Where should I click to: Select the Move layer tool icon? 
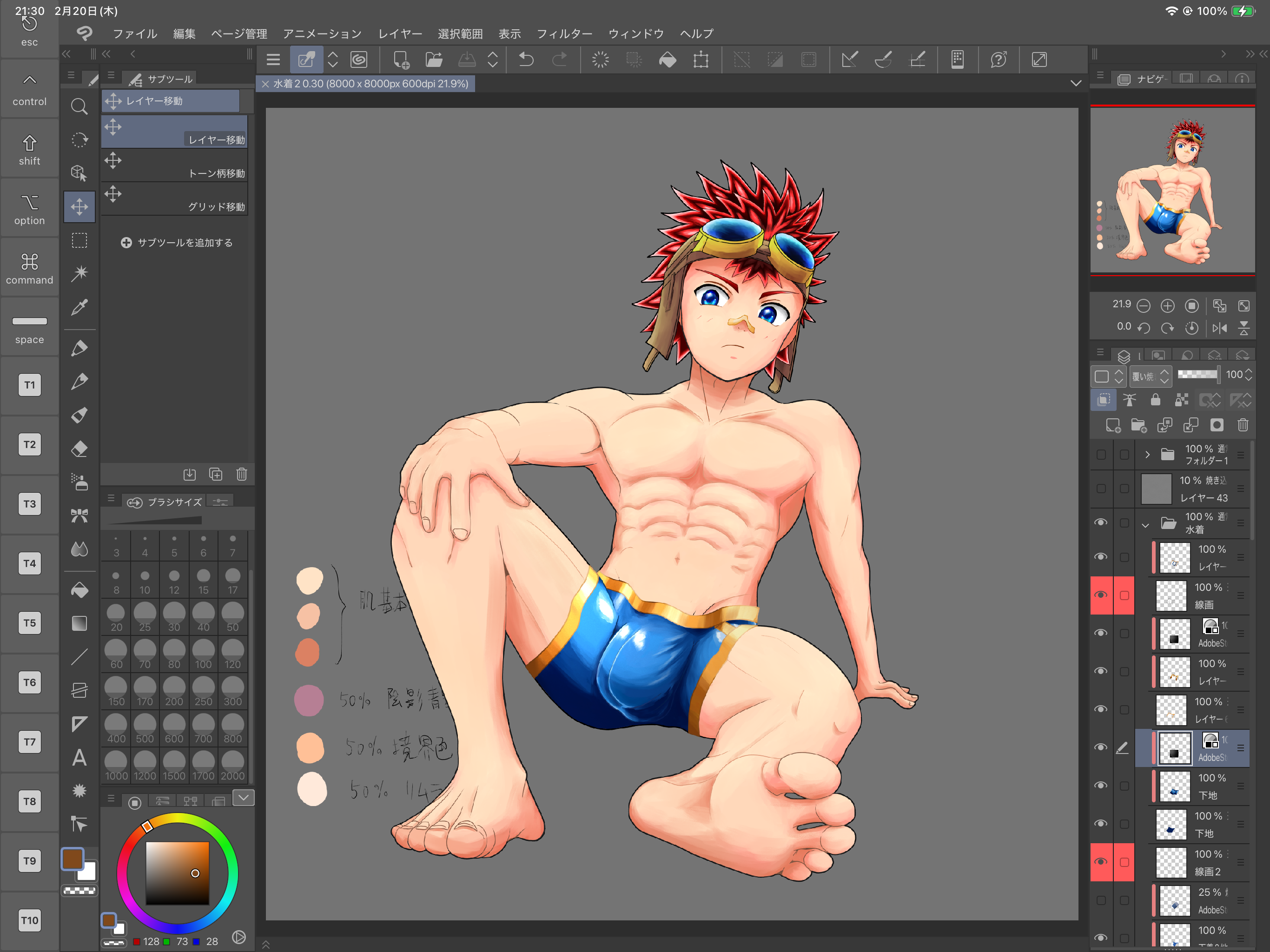[79, 207]
